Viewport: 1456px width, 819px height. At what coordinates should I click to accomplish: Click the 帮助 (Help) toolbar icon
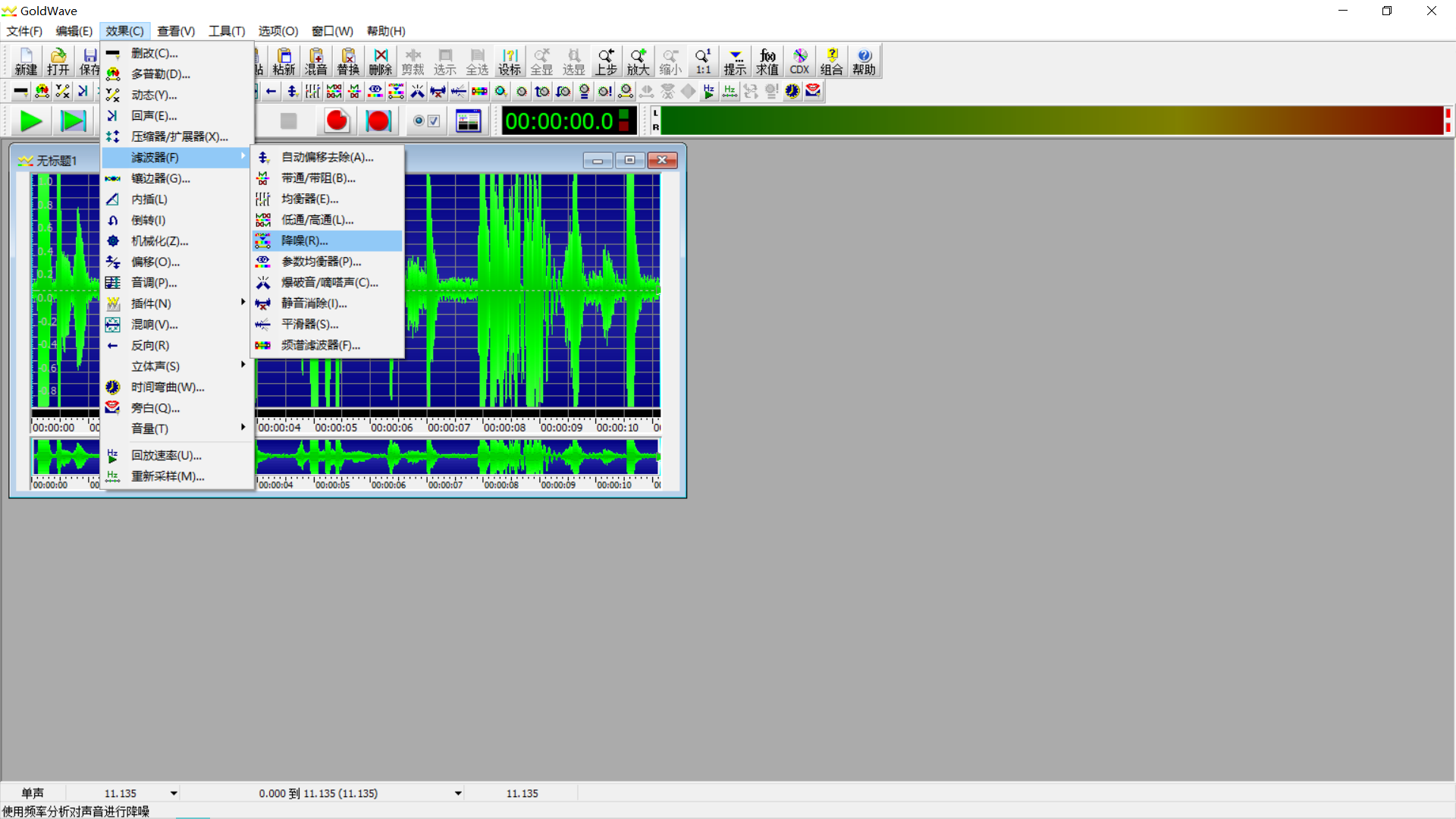(864, 61)
